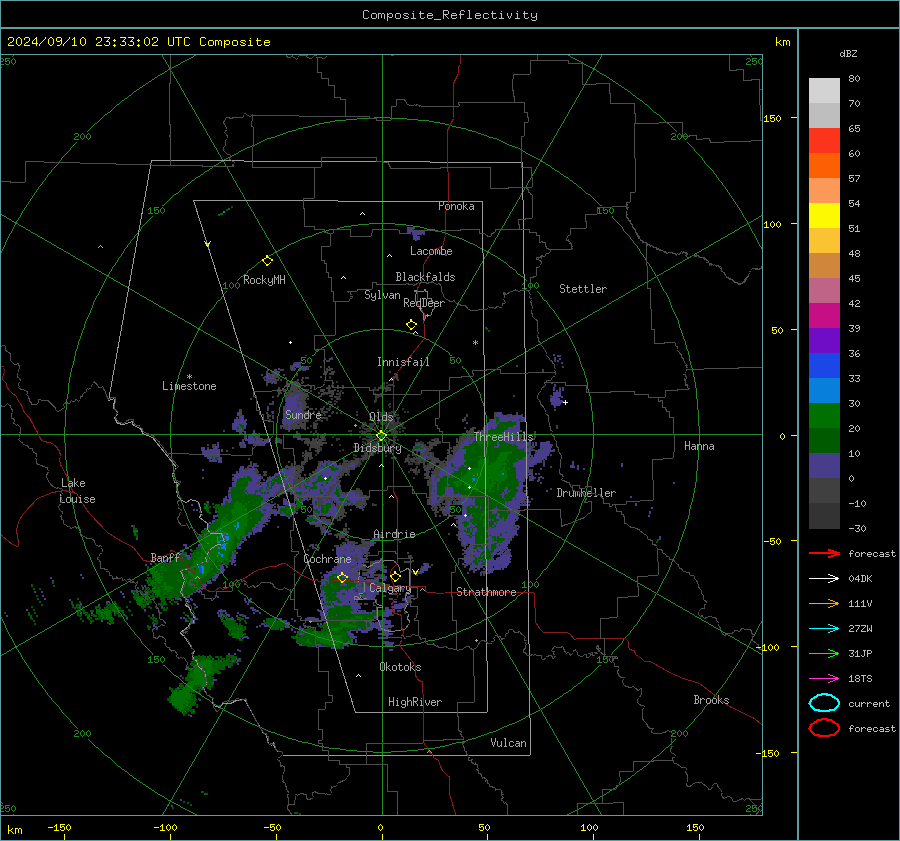
Task: Select the blue 33 dBZ color swatch
Action: click(x=824, y=365)
